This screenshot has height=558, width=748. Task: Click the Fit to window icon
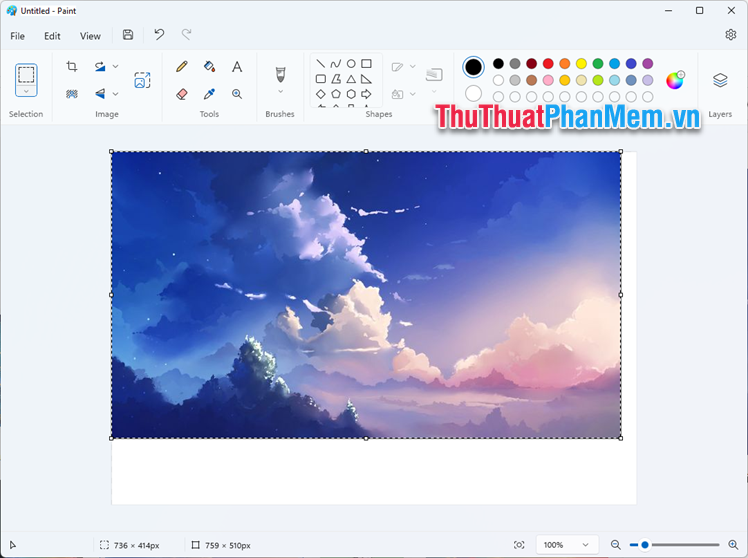coord(519,545)
